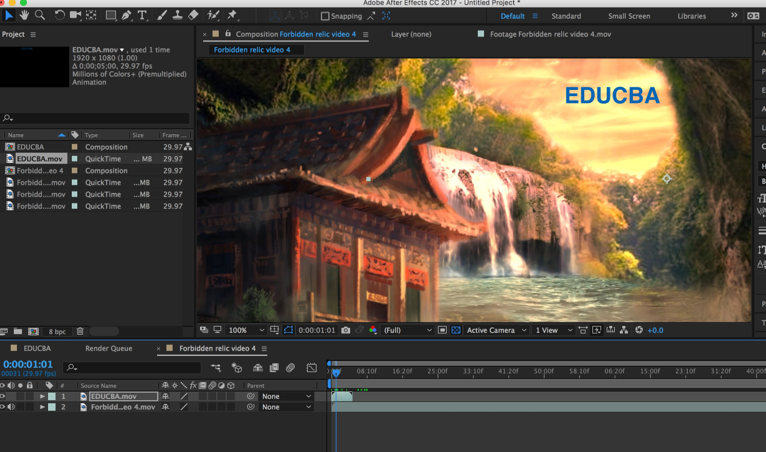Toggle Draft 3D in the timeline
This screenshot has width=766, height=452.
237,367
